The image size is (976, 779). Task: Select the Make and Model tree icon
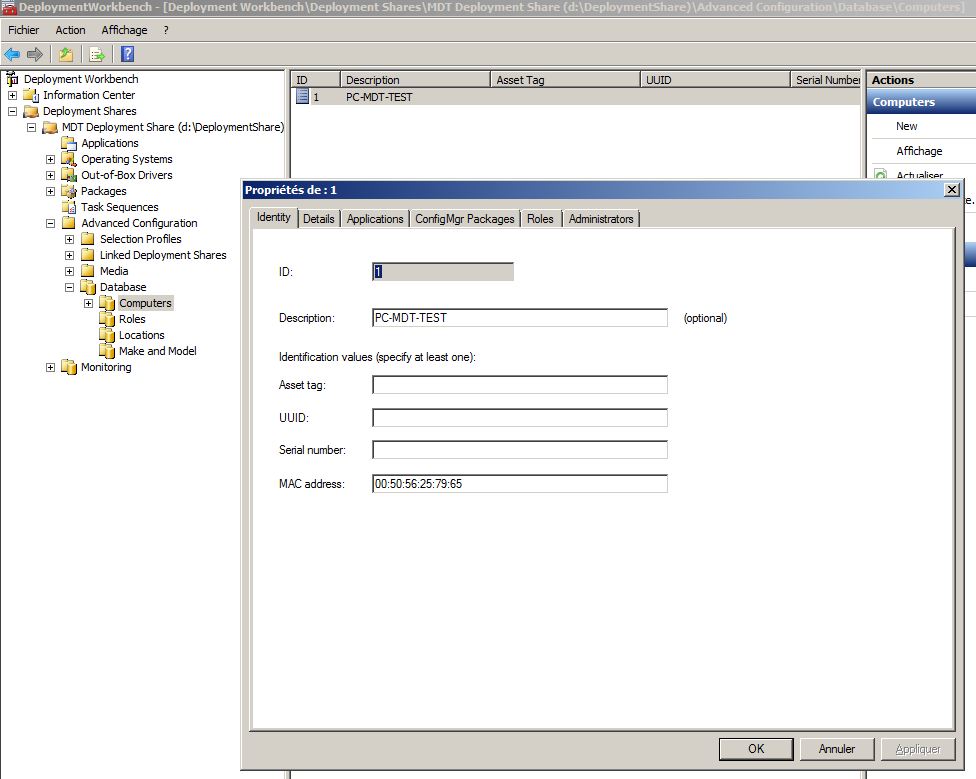tap(107, 351)
